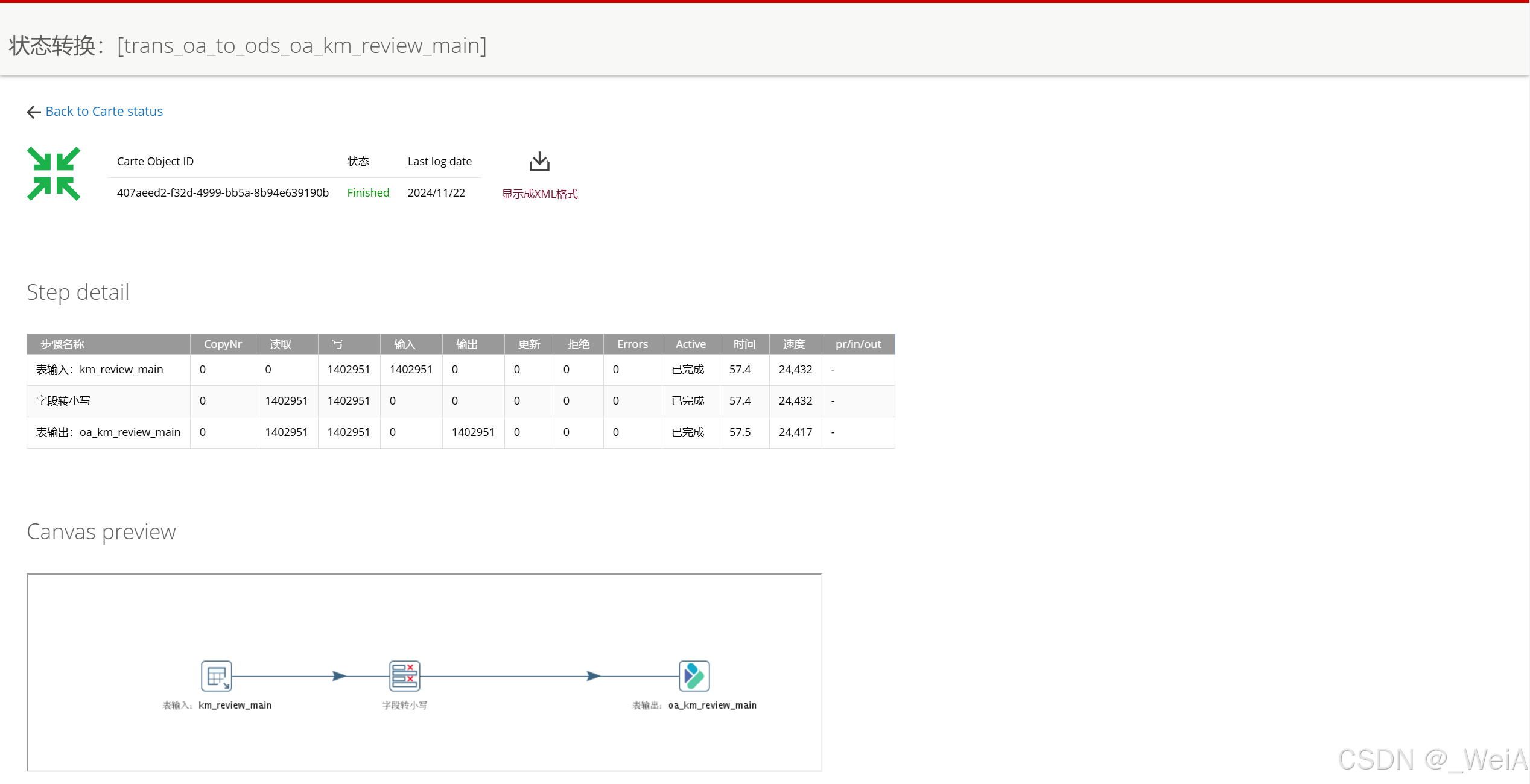
Task: Click the back arrow icon
Action: click(x=34, y=112)
